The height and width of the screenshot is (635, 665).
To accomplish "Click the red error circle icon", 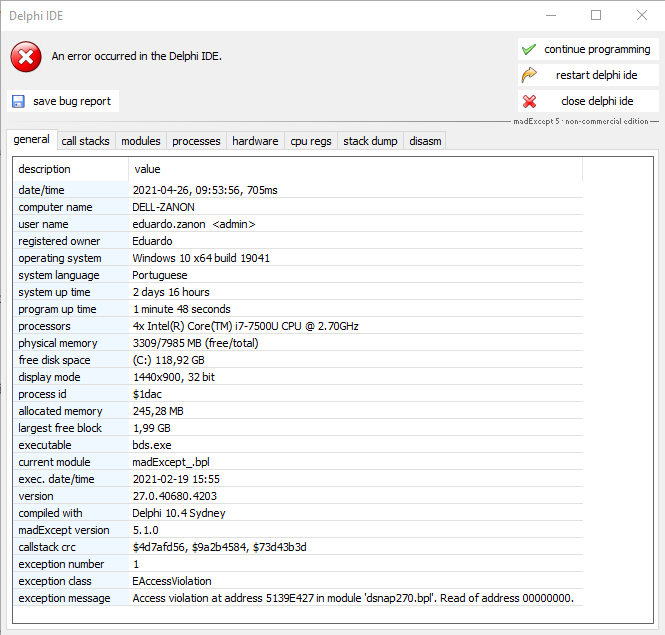I will click(x=26, y=56).
